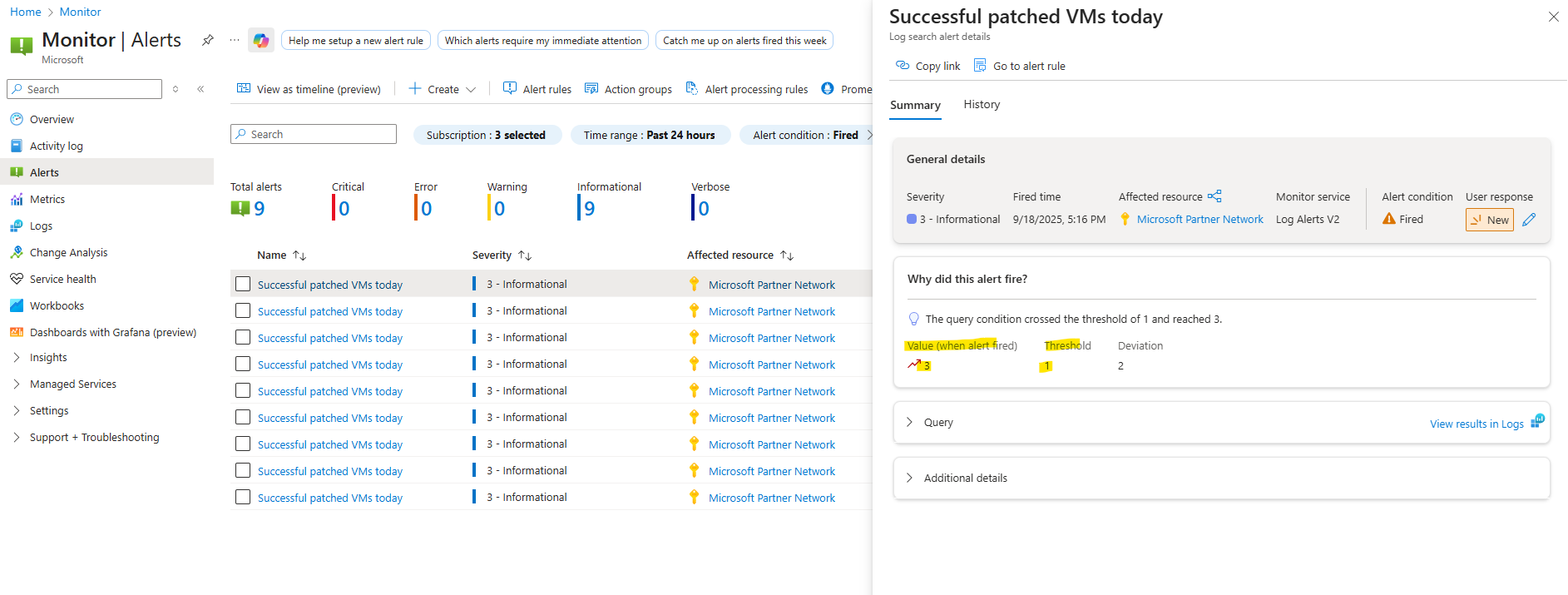
Task: Expand Support + Troubleshooting sidebar group
Action: 17,437
